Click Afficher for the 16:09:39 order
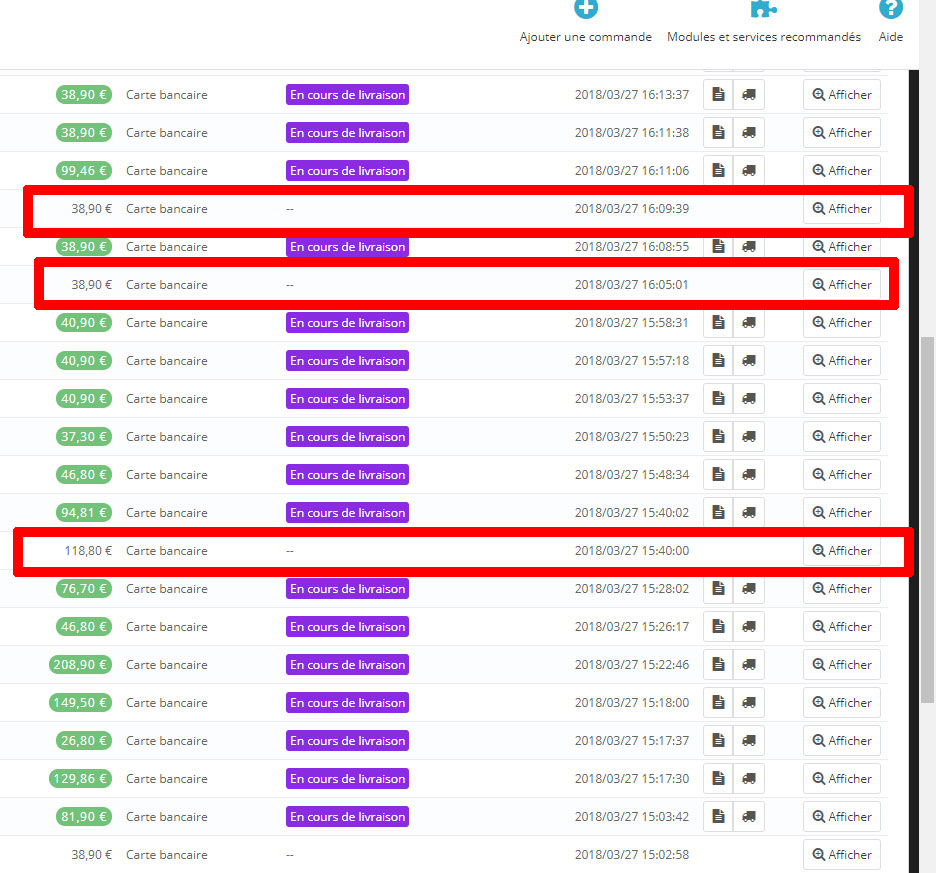Image resolution: width=936 pixels, height=873 pixels. pos(842,208)
